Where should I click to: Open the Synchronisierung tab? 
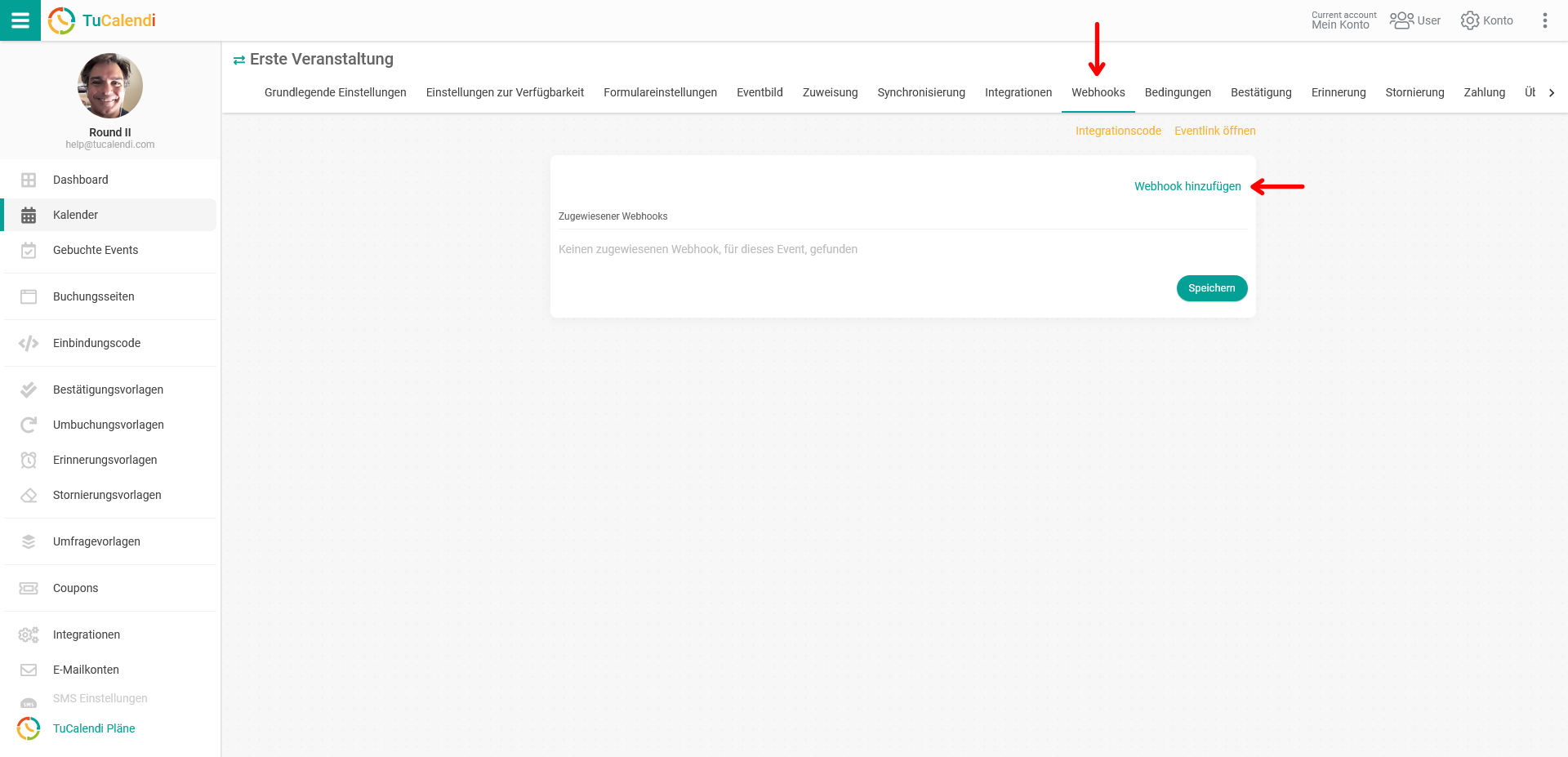(x=921, y=92)
